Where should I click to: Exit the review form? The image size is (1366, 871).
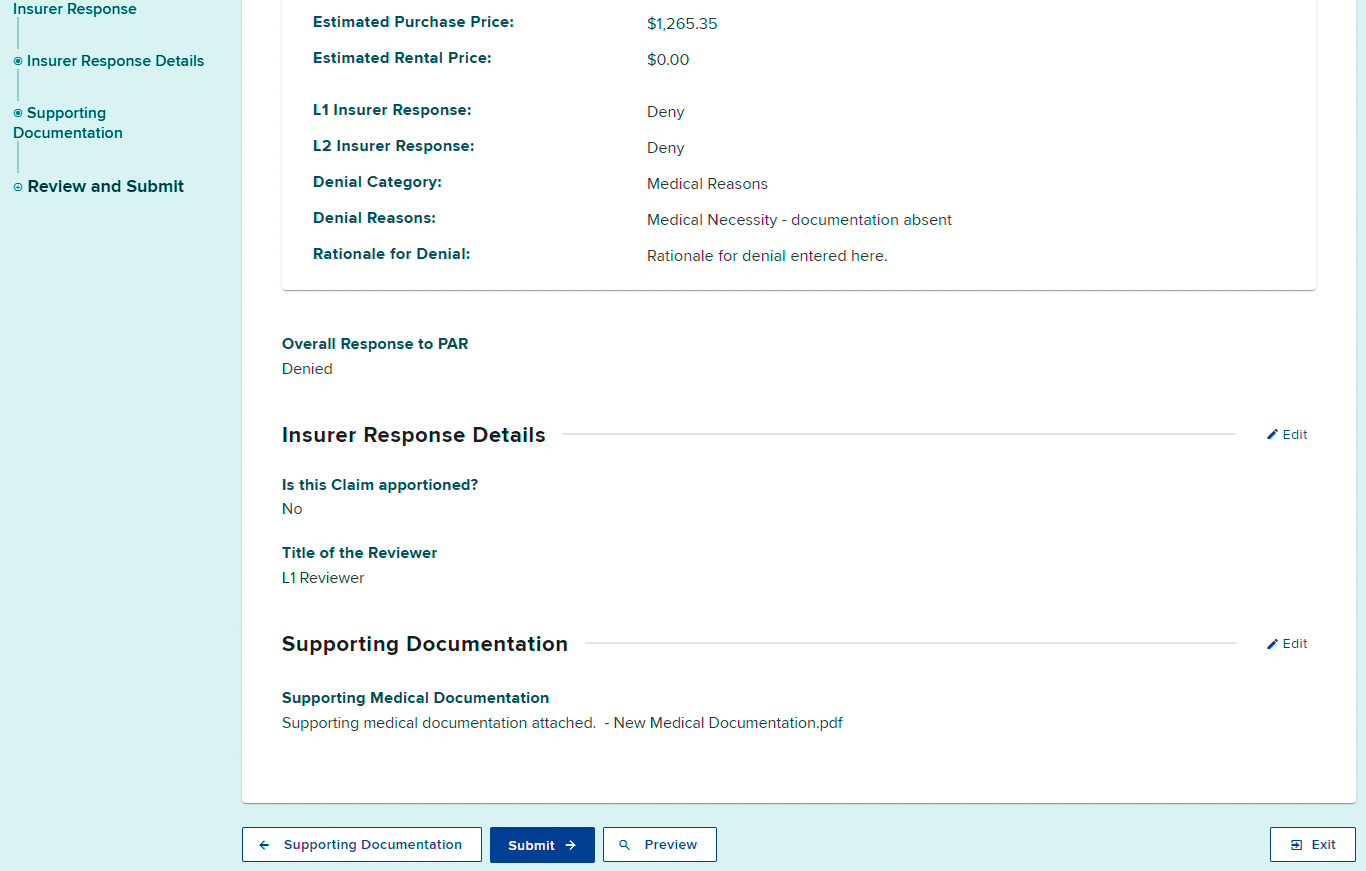point(1312,845)
